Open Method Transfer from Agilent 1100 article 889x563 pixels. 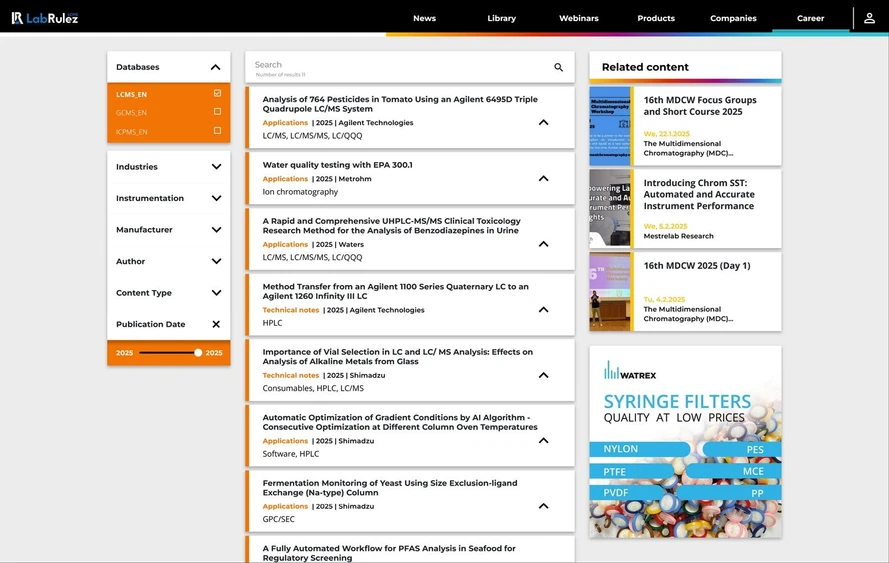tap(395, 291)
